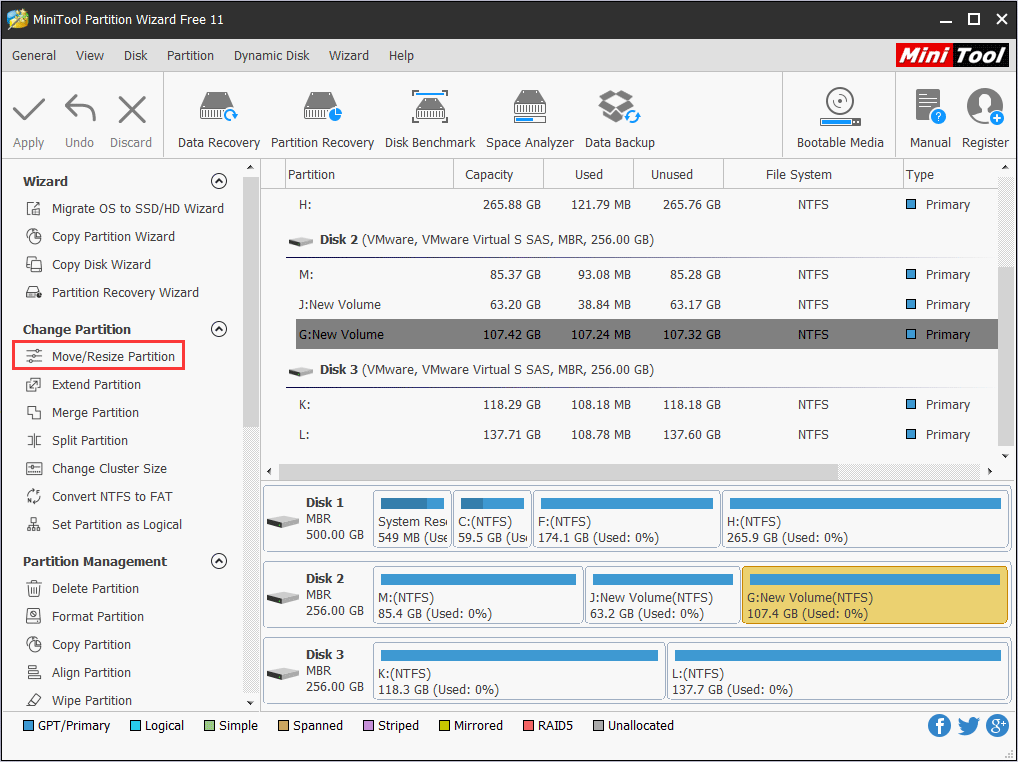1018x762 pixels.
Task: Choose Format Partition
Action: point(84,616)
